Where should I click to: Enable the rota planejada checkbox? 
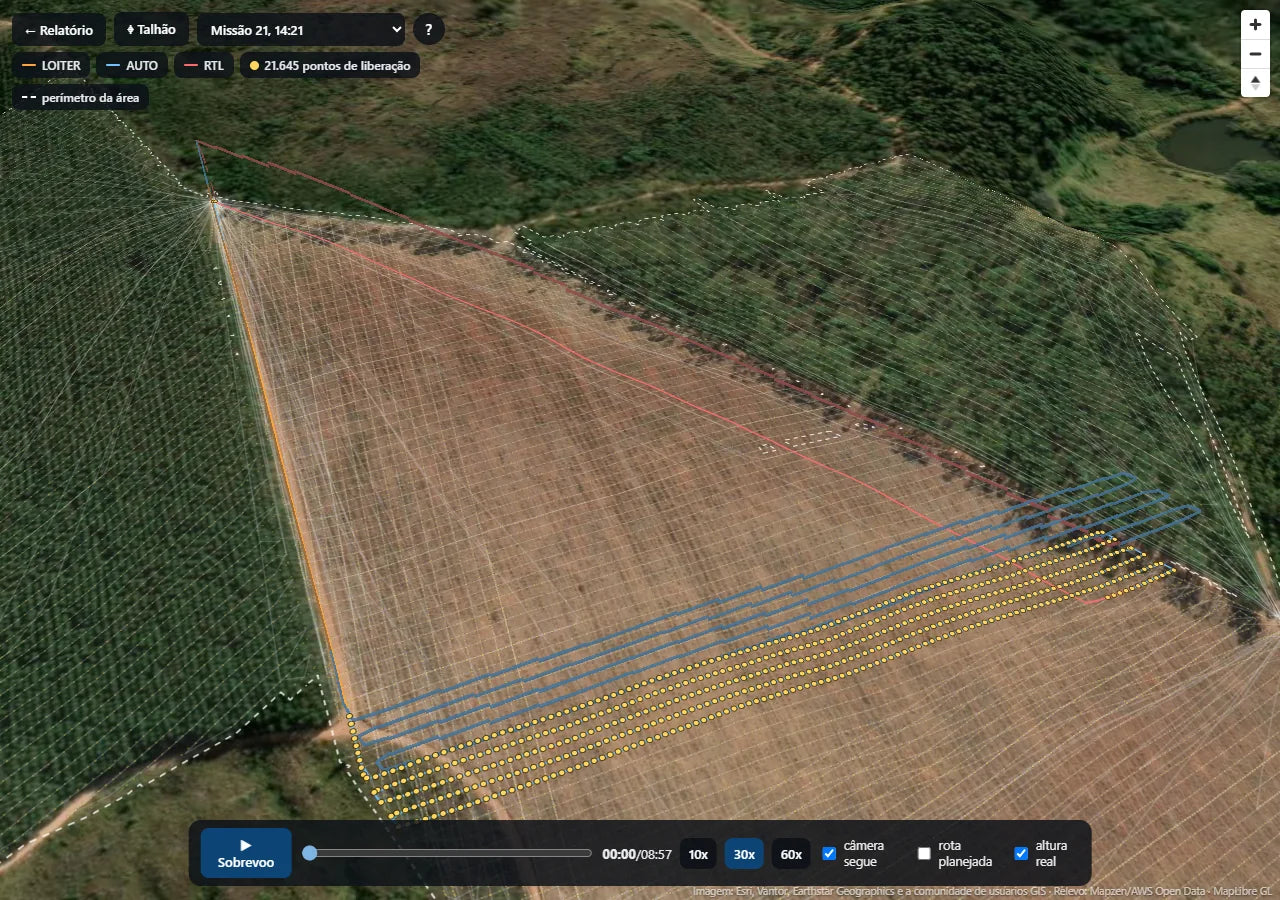[x=924, y=853]
